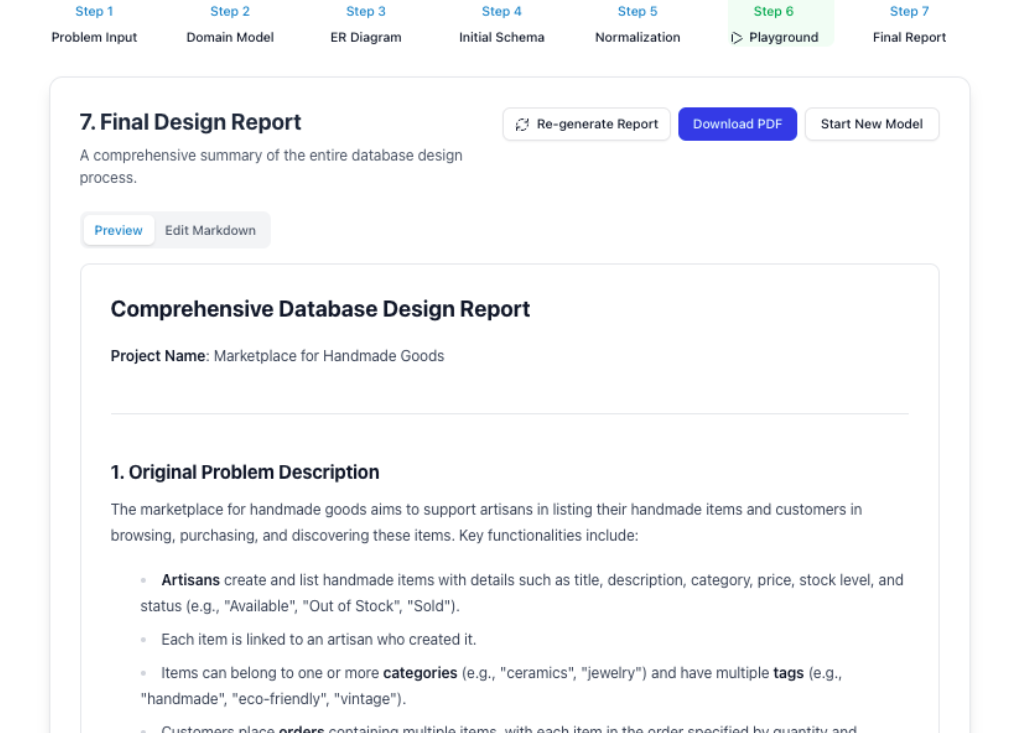
Task: Click the bold 'Artisans' word
Action: 191,580
